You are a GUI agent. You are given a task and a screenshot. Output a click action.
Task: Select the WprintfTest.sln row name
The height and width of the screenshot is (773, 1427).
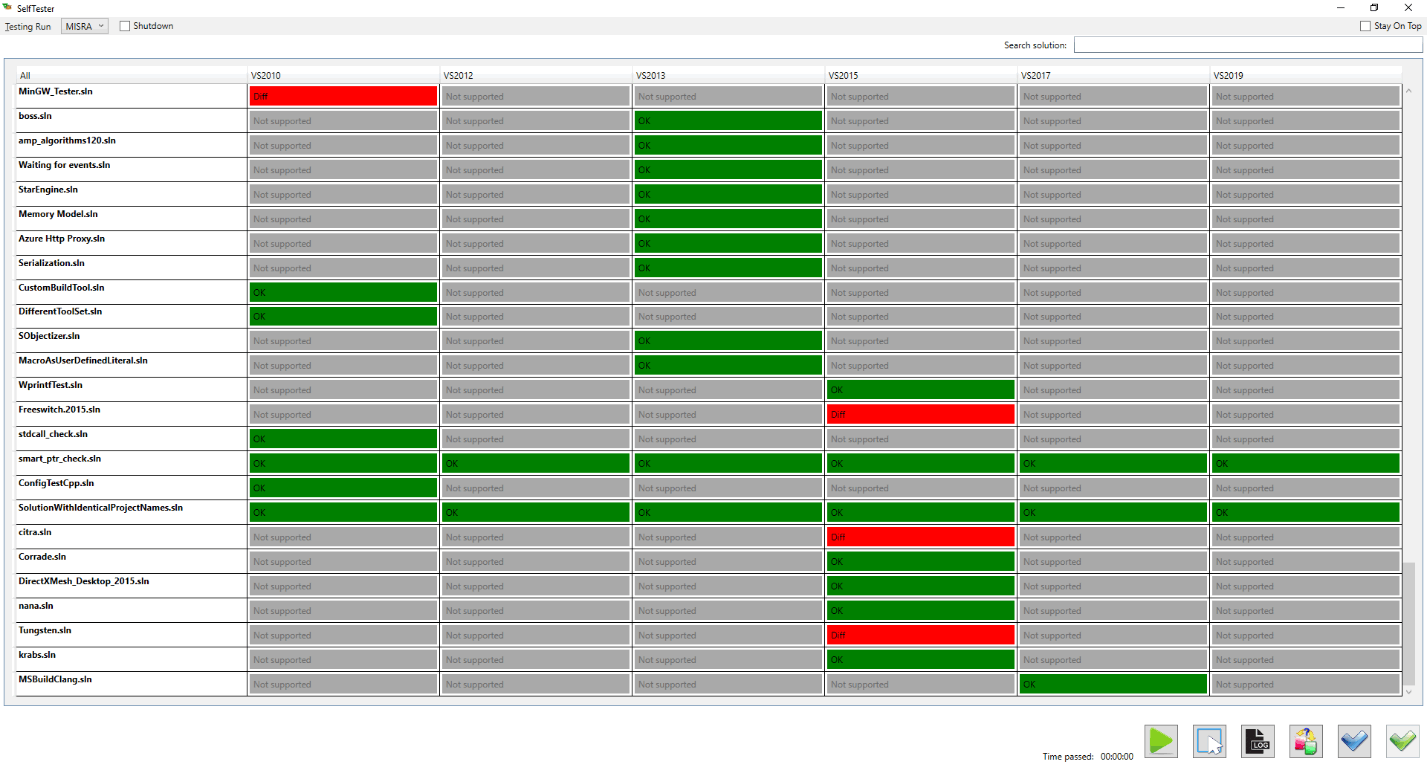click(x=51, y=385)
